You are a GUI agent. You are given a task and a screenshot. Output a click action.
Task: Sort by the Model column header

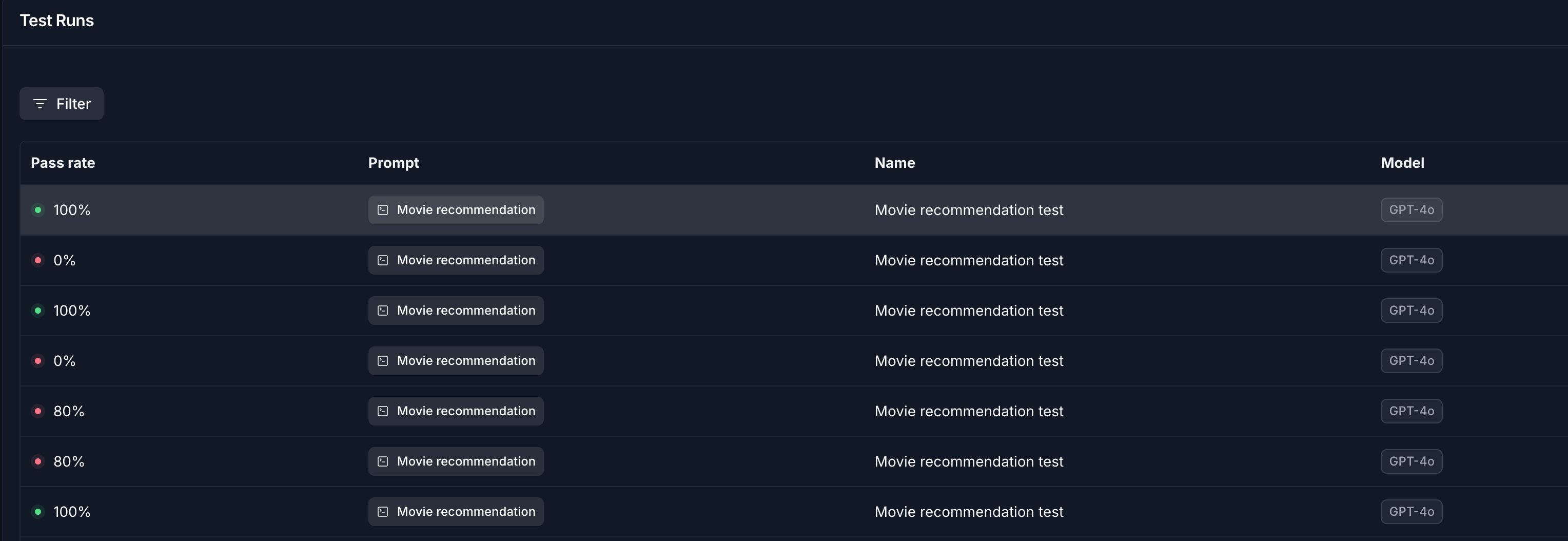[1402, 163]
